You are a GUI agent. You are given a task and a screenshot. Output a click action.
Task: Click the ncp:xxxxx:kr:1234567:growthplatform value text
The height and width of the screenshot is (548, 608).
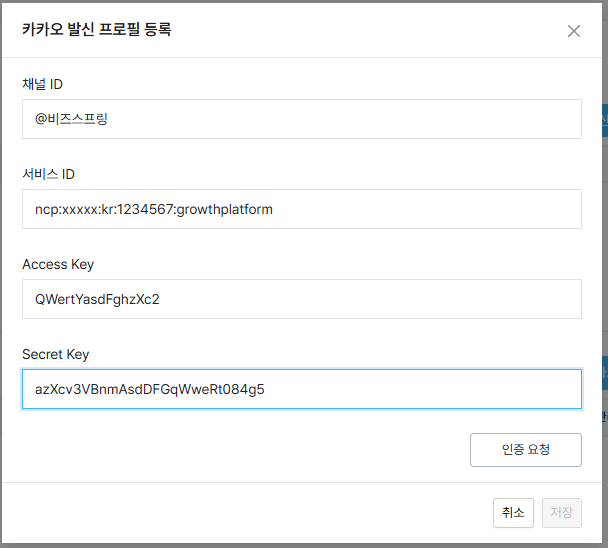pos(154,209)
